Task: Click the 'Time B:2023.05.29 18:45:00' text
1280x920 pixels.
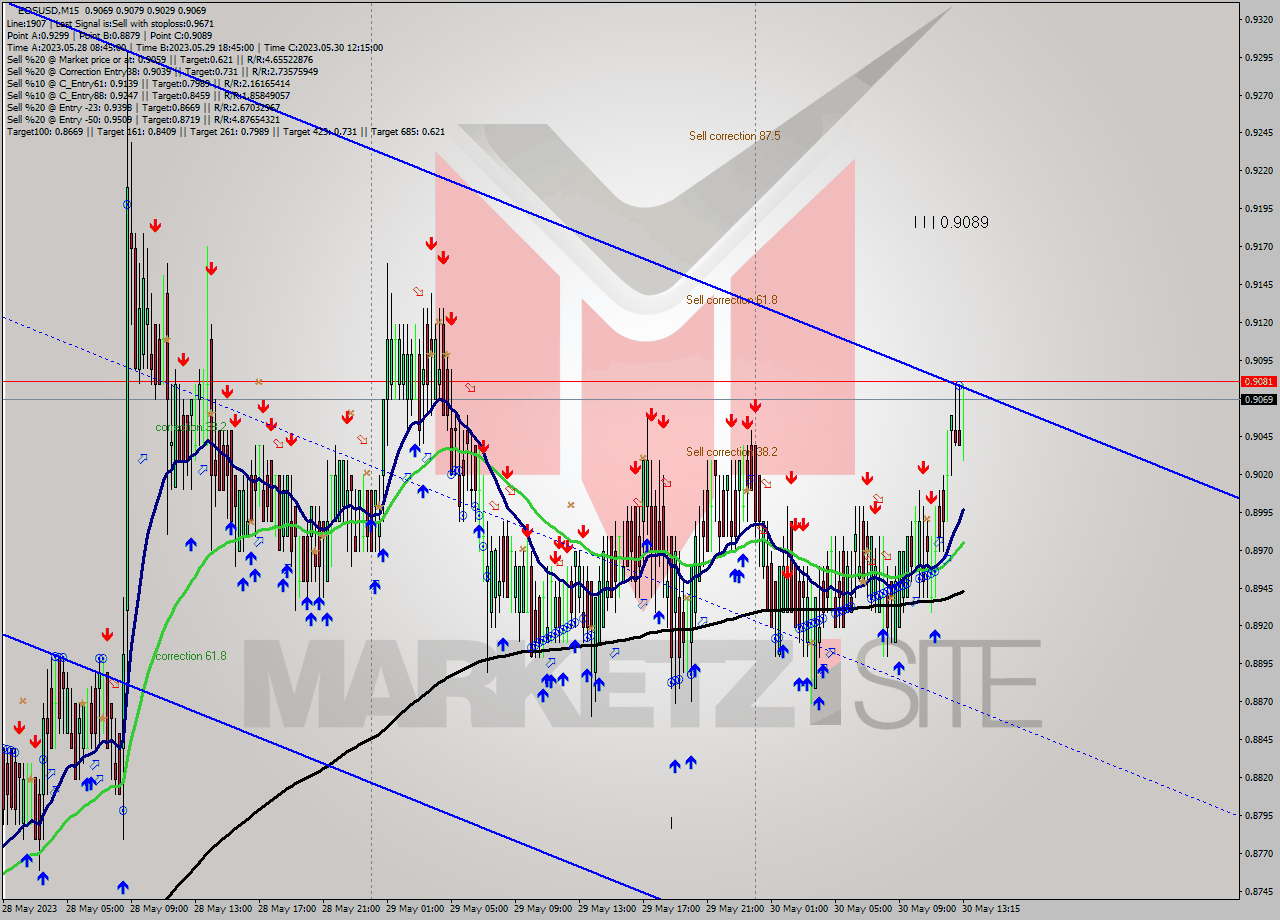Action: 195,47
